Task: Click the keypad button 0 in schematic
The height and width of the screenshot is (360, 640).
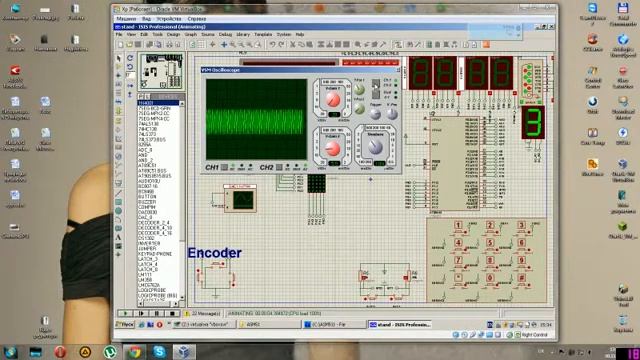Action: coord(490,278)
